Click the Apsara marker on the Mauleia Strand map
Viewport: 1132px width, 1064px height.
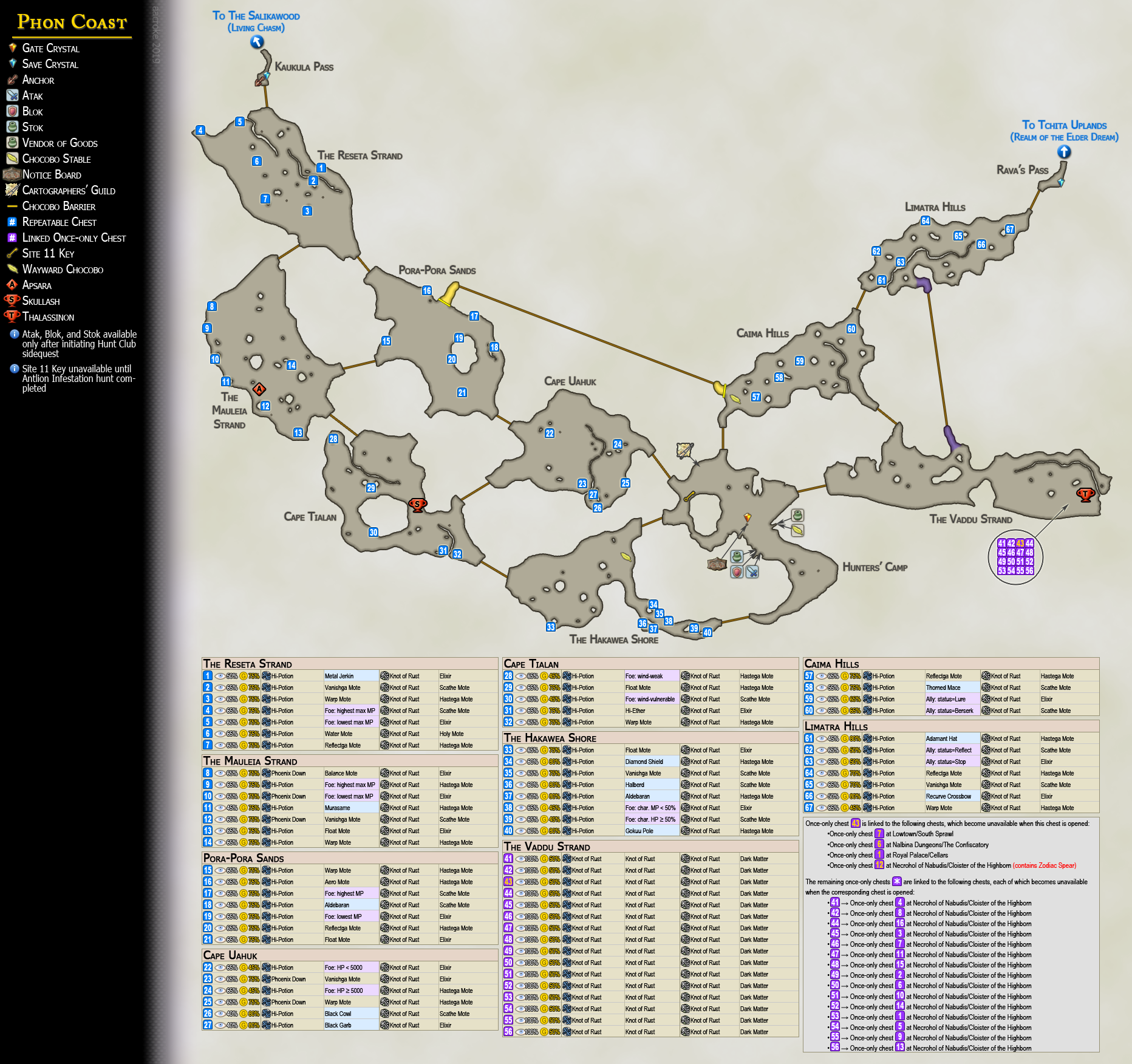(x=259, y=389)
